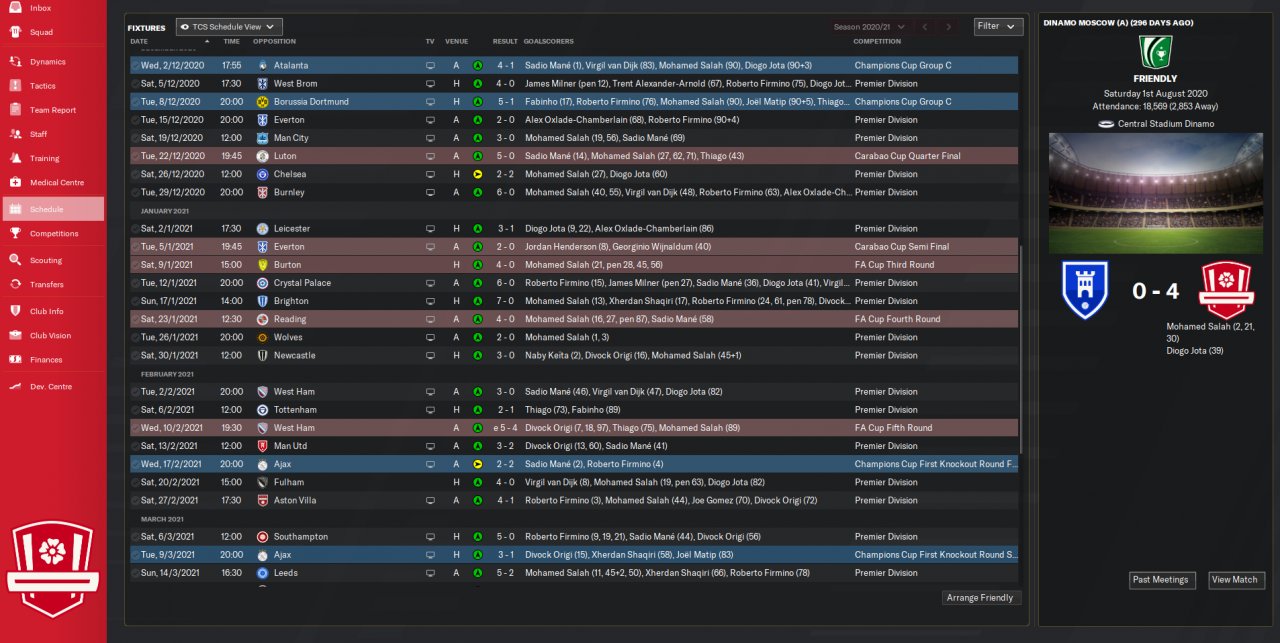The image size is (1280, 643).
Task: Go to next season with right arrow
Action: click(x=949, y=27)
